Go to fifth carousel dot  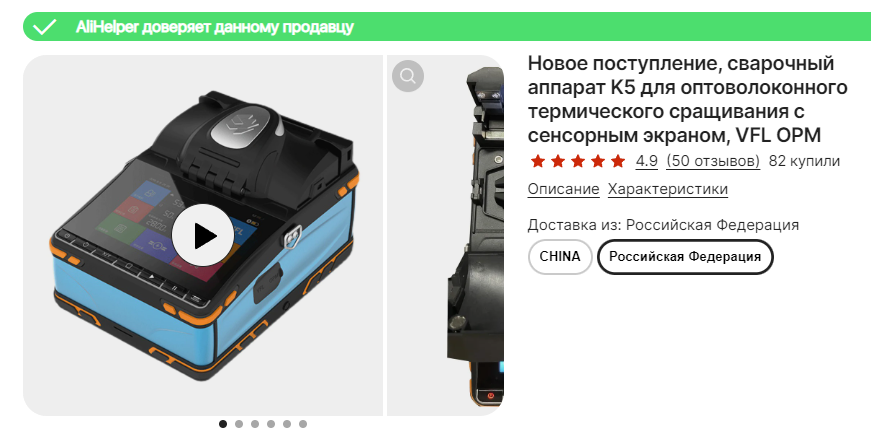click(x=287, y=424)
